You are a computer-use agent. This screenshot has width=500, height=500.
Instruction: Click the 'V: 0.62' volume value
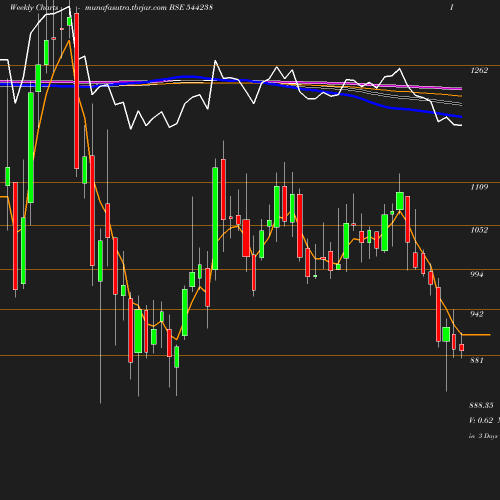click(481, 420)
